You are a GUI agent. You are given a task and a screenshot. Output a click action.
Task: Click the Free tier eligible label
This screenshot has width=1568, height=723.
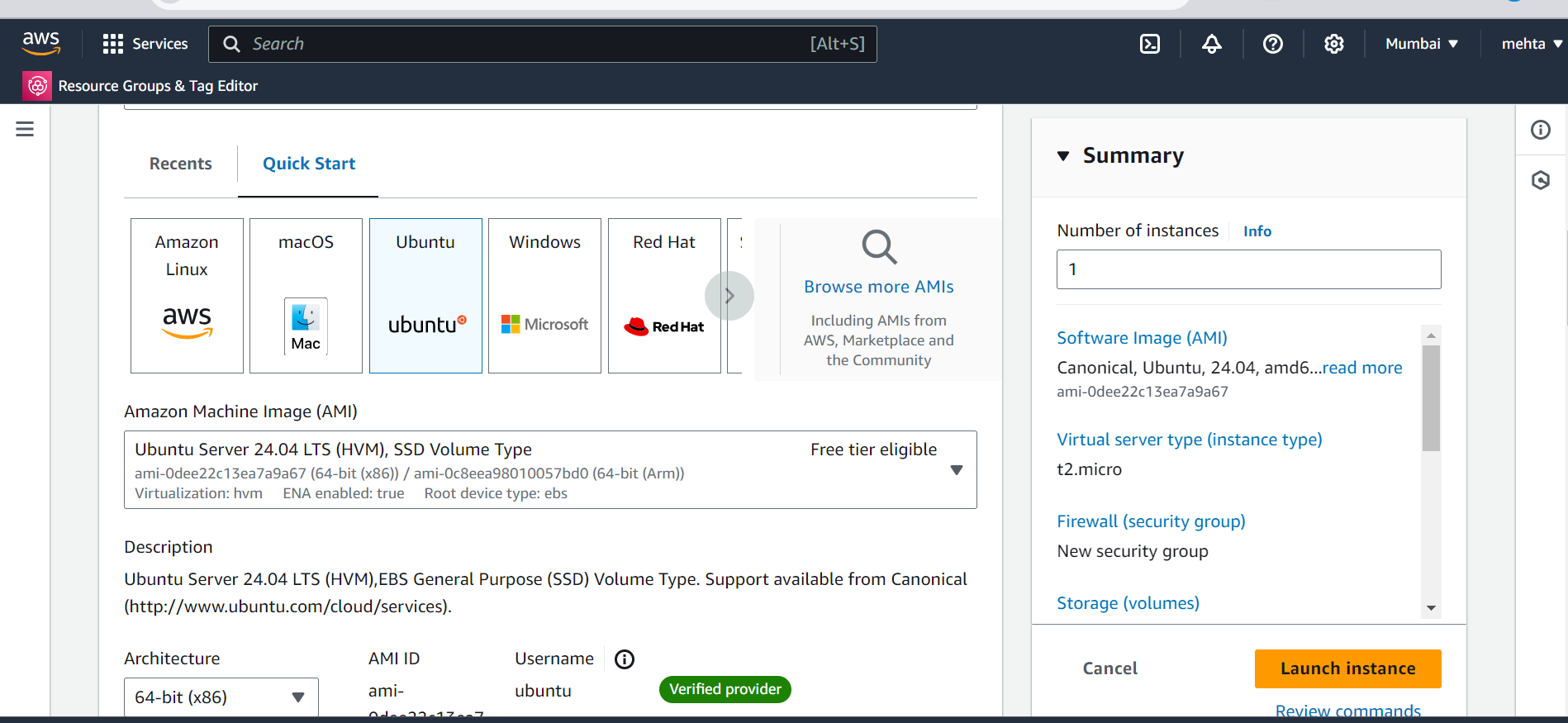pyautogui.click(x=873, y=449)
